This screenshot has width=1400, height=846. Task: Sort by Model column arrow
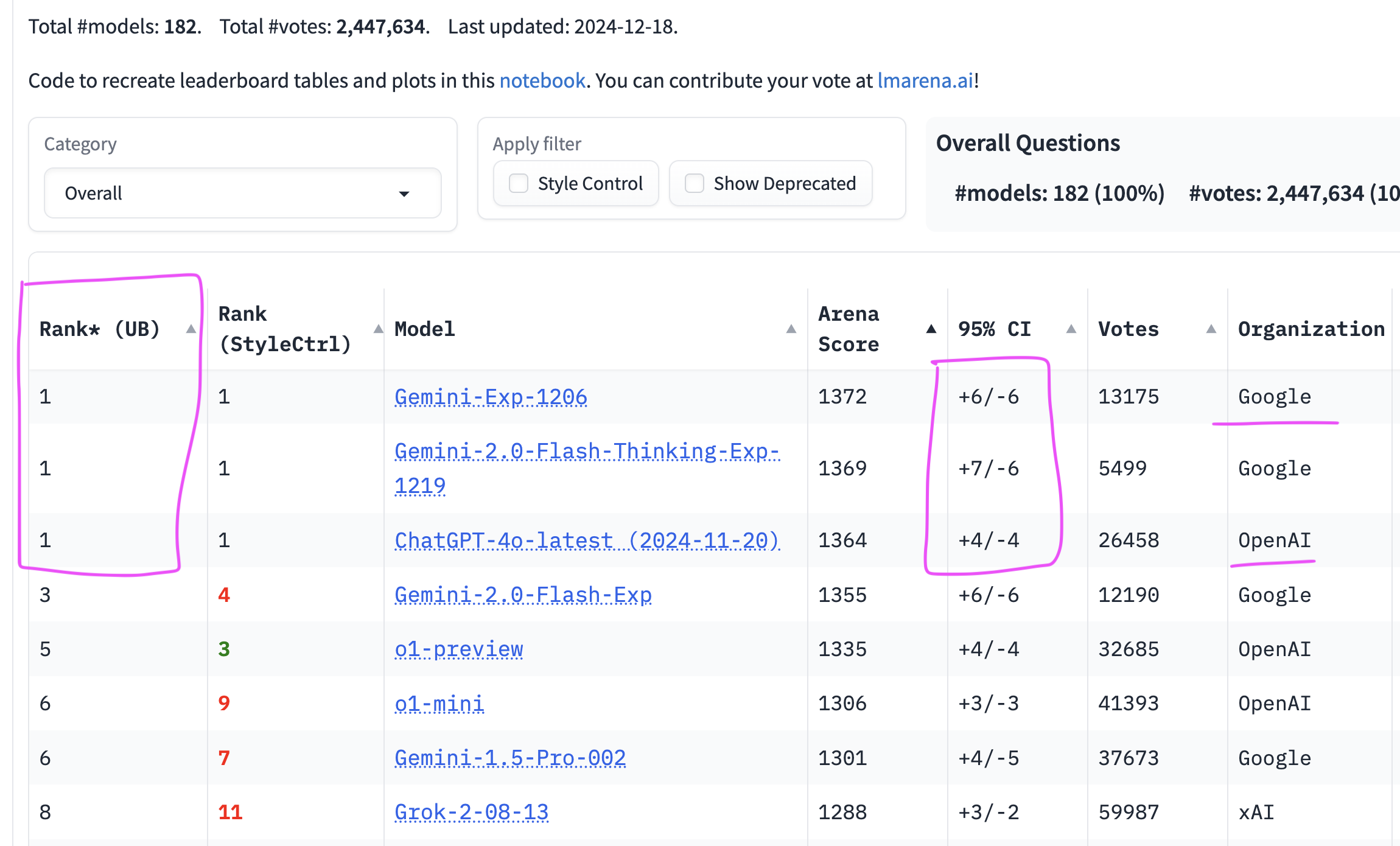791,329
